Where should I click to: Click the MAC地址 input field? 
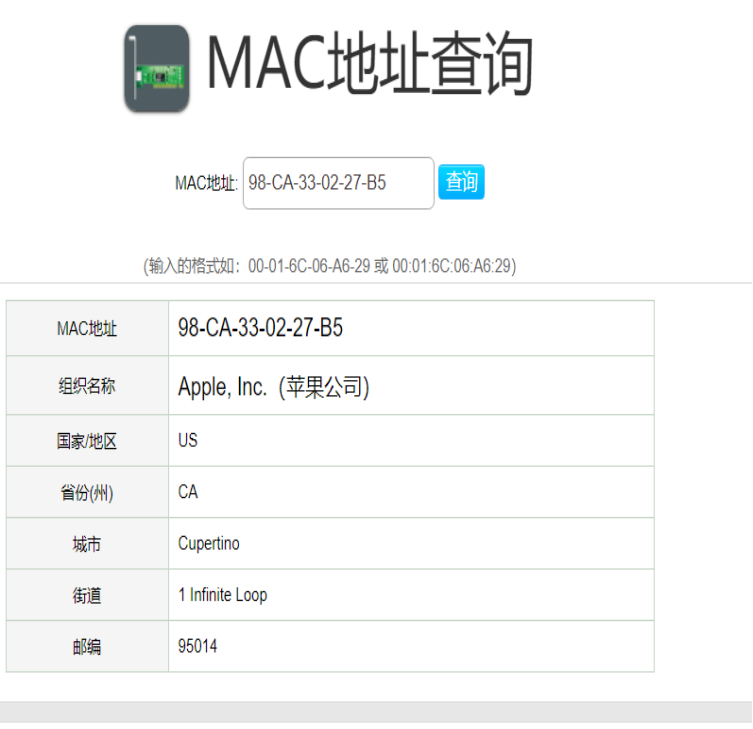point(339,183)
